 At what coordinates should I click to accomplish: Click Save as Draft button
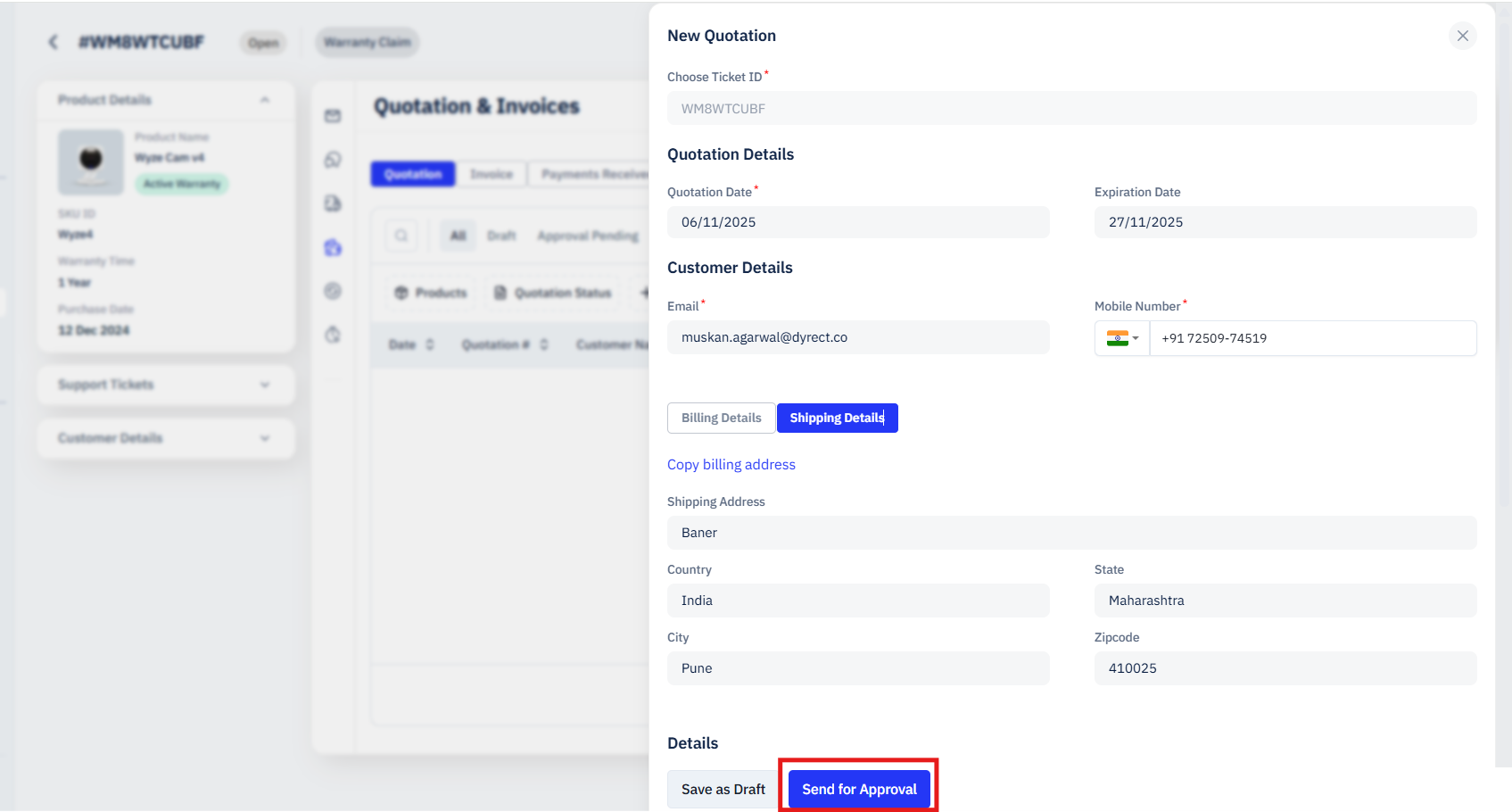coord(723,789)
